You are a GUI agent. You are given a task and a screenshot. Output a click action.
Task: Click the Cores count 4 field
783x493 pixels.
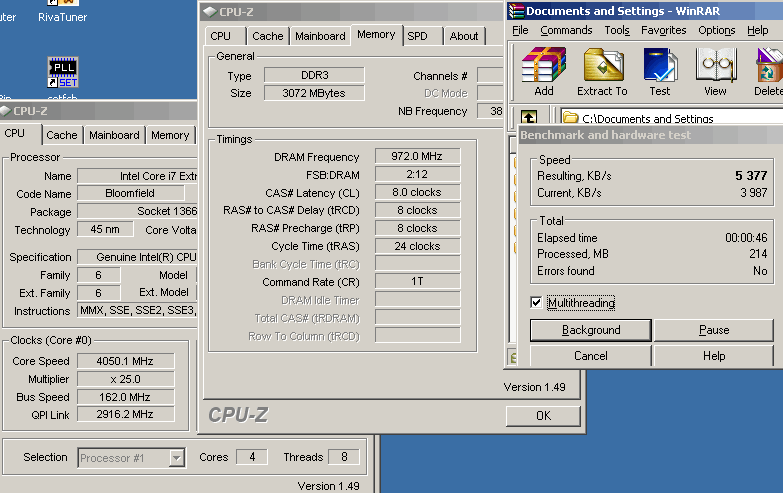coord(252,457)
